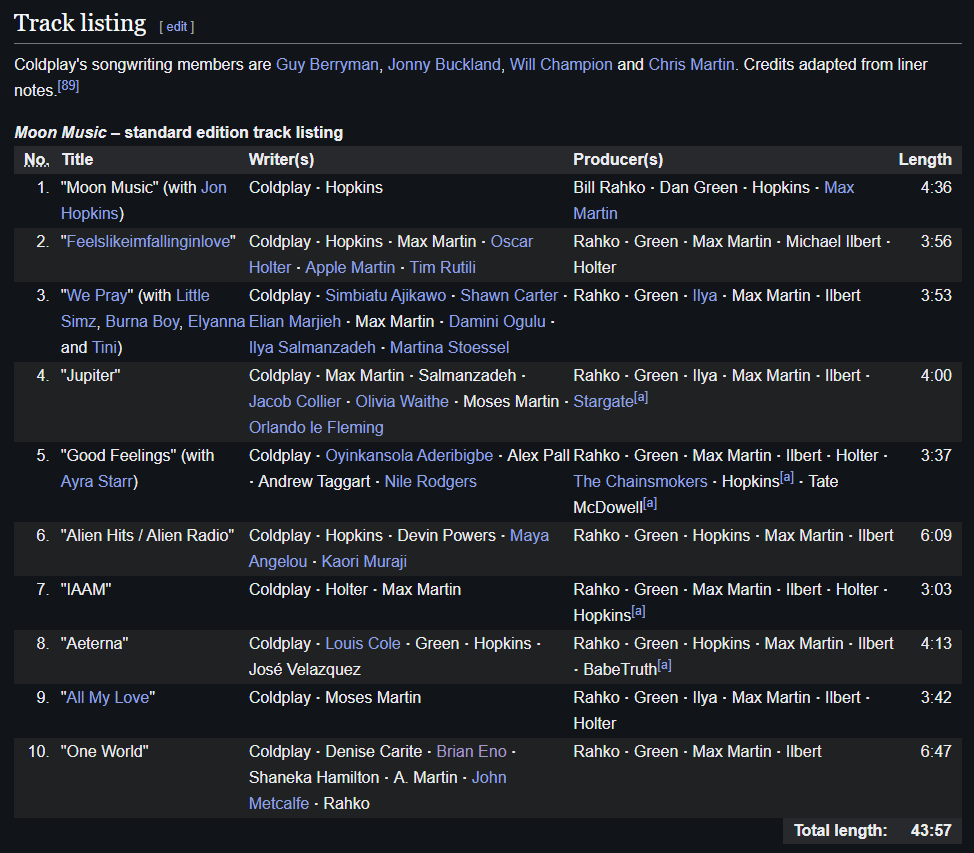This screenshot has width=974, height=853.
Task: Follow the Elyanna link
Action: 216,322
